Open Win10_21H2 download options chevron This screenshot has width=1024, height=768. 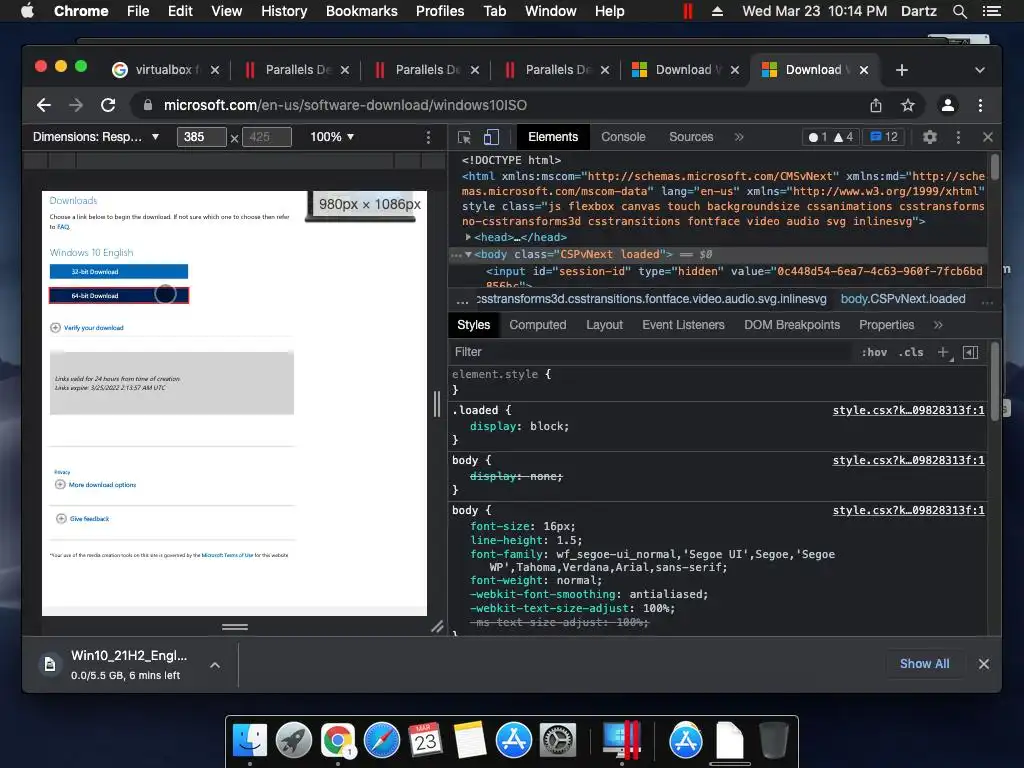pos(215,665)
